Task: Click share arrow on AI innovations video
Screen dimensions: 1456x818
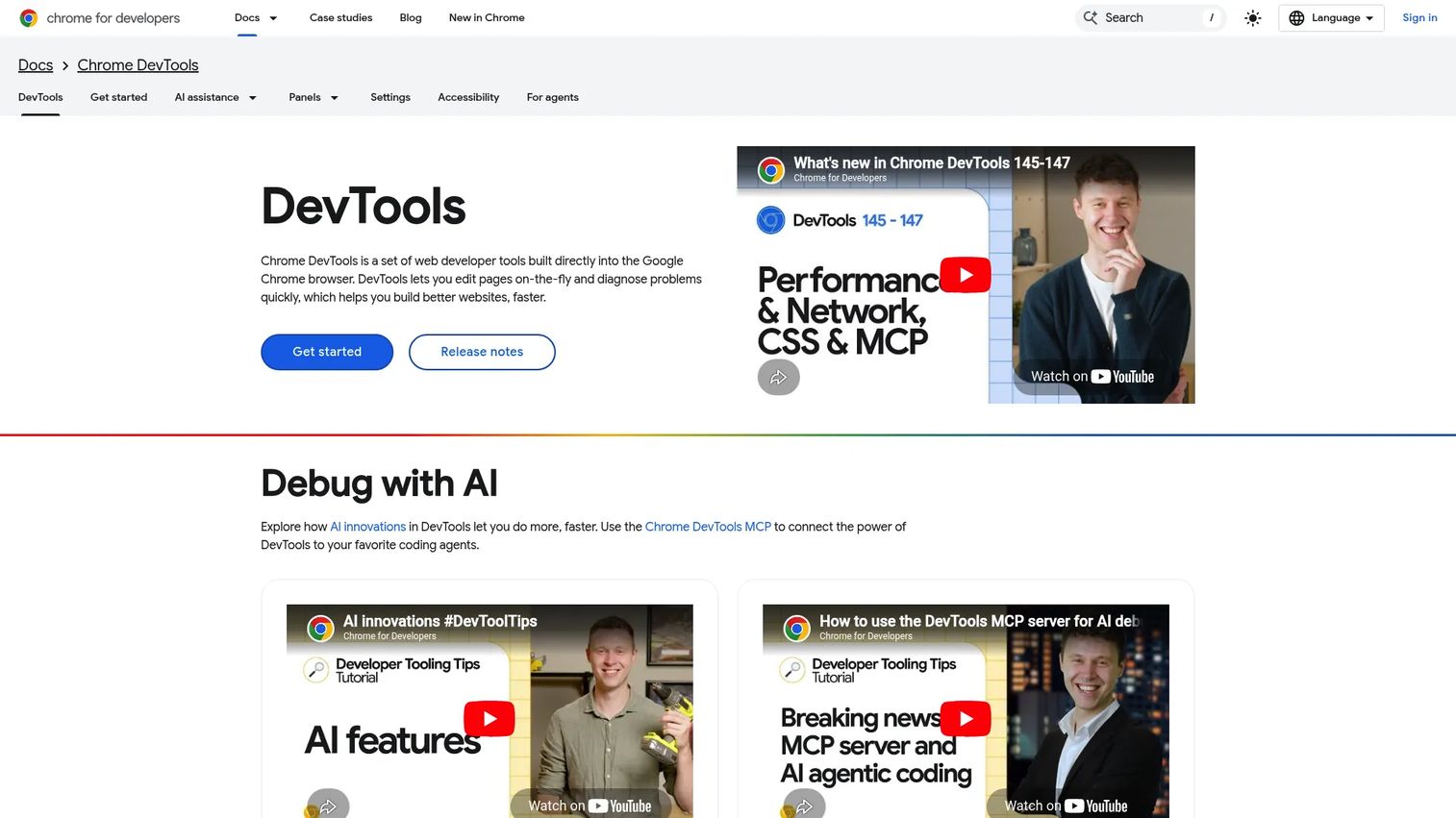Action: coord(329,806)
